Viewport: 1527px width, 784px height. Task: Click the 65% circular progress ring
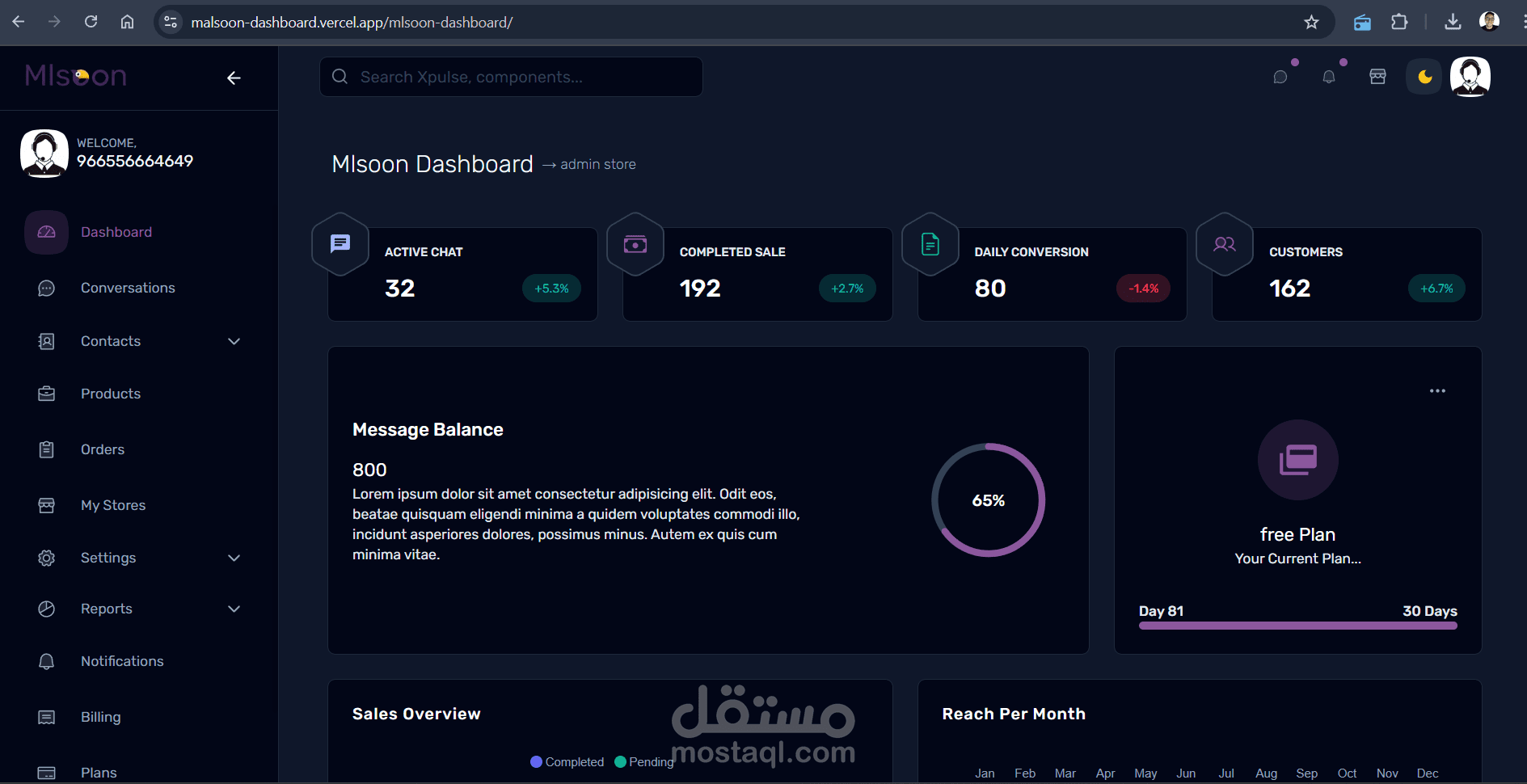(x=989, y=500)
